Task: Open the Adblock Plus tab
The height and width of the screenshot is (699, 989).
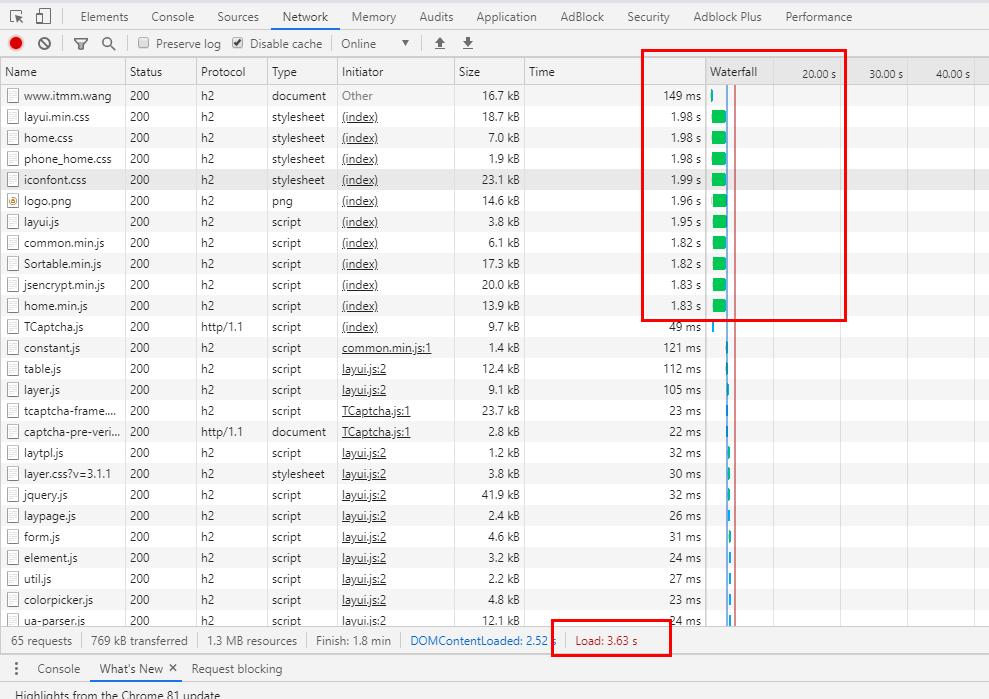Action: point(727,17)
